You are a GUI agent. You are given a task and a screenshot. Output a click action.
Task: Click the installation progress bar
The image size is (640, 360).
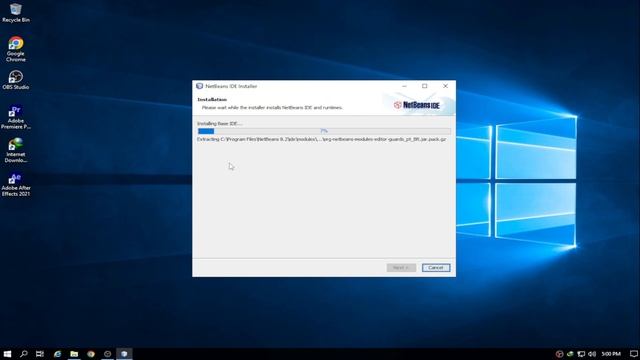pos(324,131)
